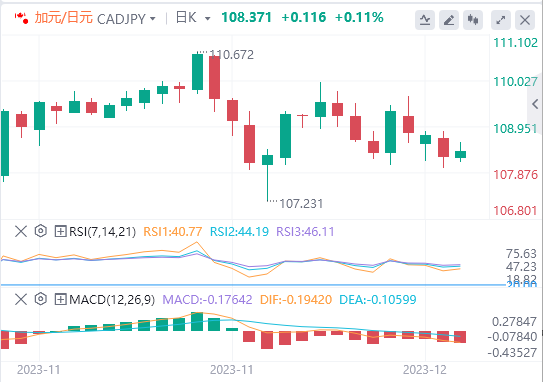This screenshot has width=543, height=382.
Task: Collapse side panel with left chevron
Action: (535, 104)
